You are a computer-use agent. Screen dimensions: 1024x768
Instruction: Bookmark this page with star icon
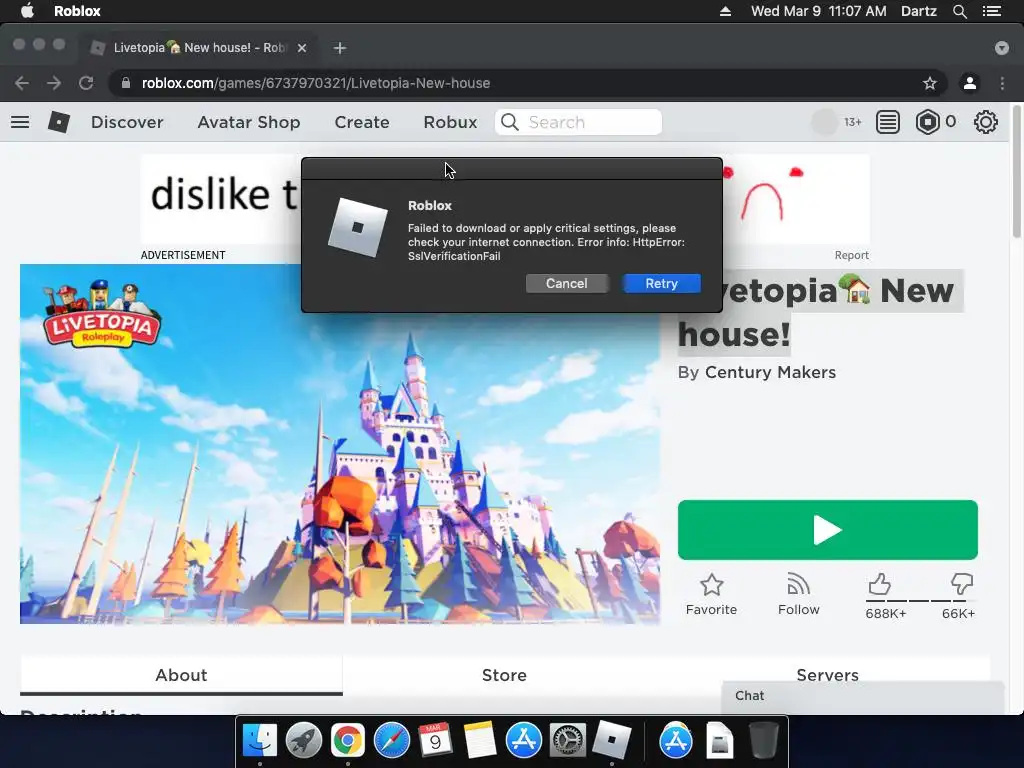(x=929, y=83)
